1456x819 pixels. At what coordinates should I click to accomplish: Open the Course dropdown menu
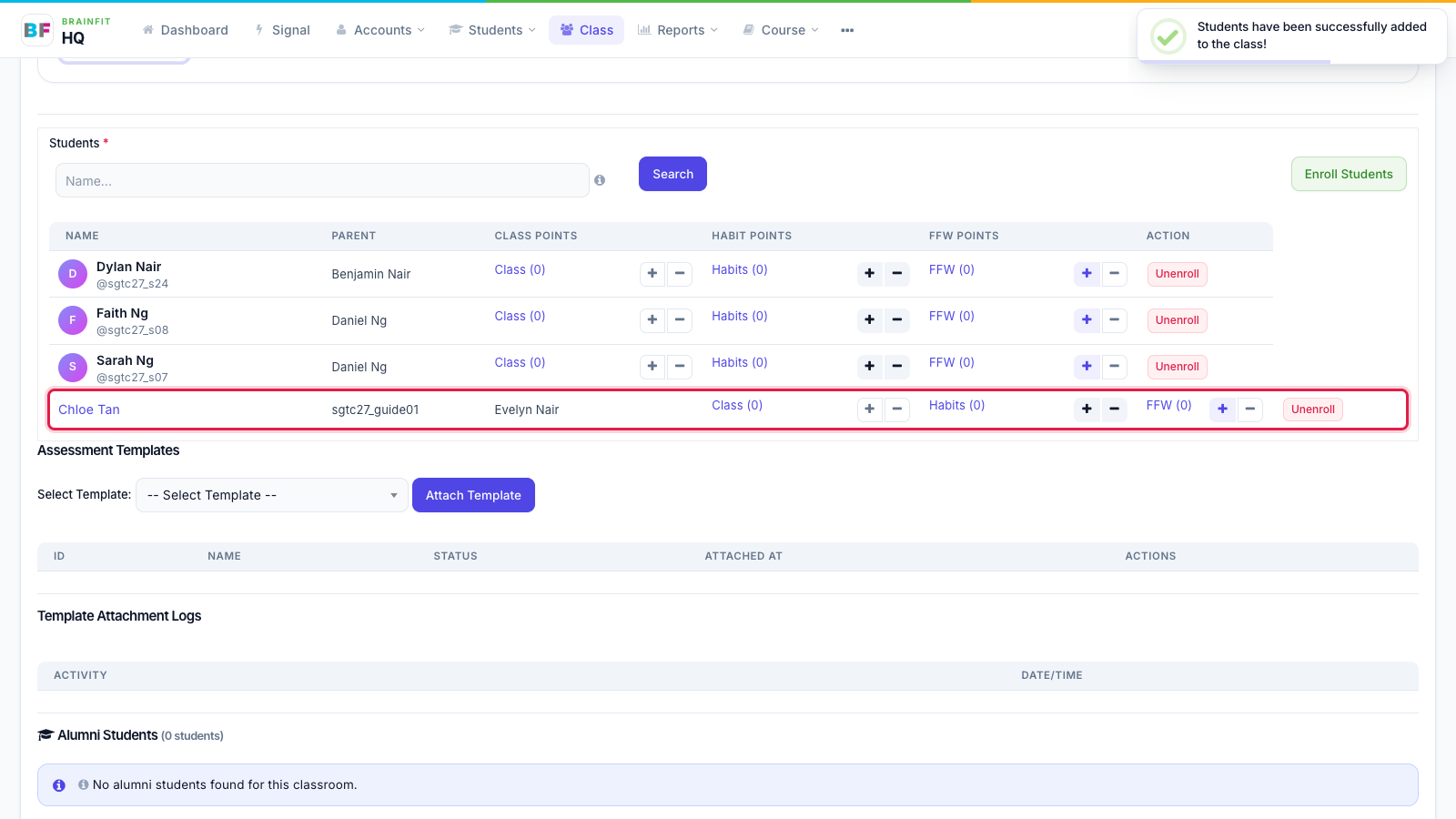781,30
